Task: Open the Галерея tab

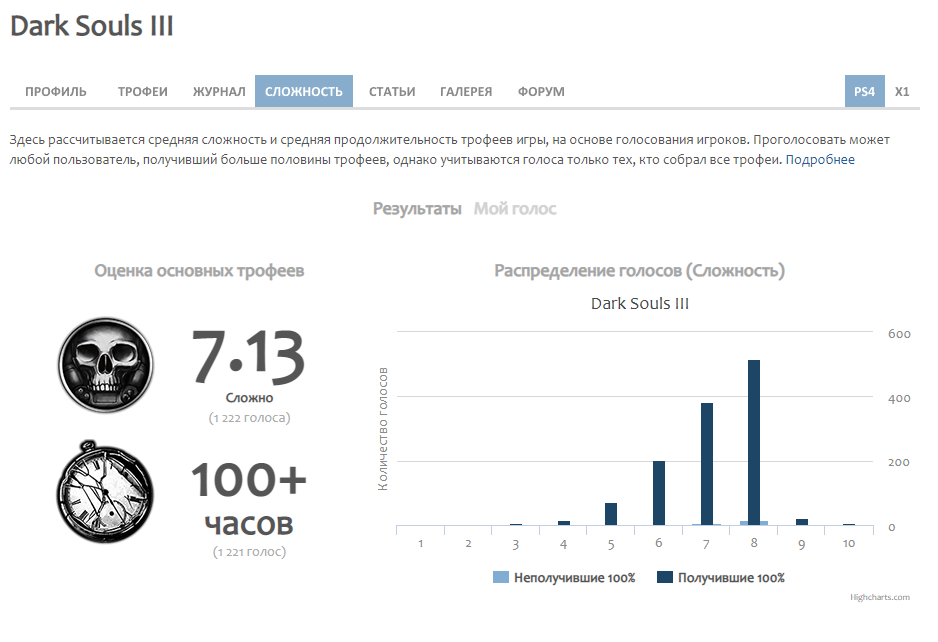Action: pos(466,91)
